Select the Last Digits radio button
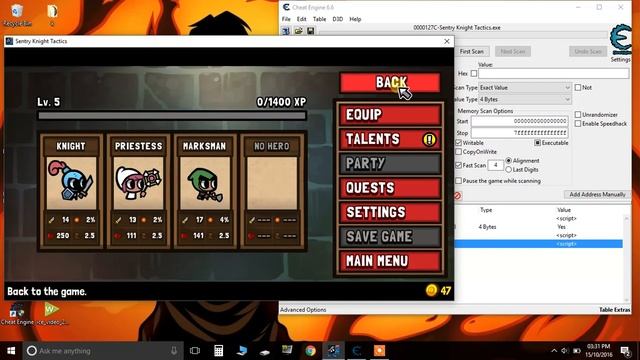This screenshot has height=360, width=640. [509, 169]
